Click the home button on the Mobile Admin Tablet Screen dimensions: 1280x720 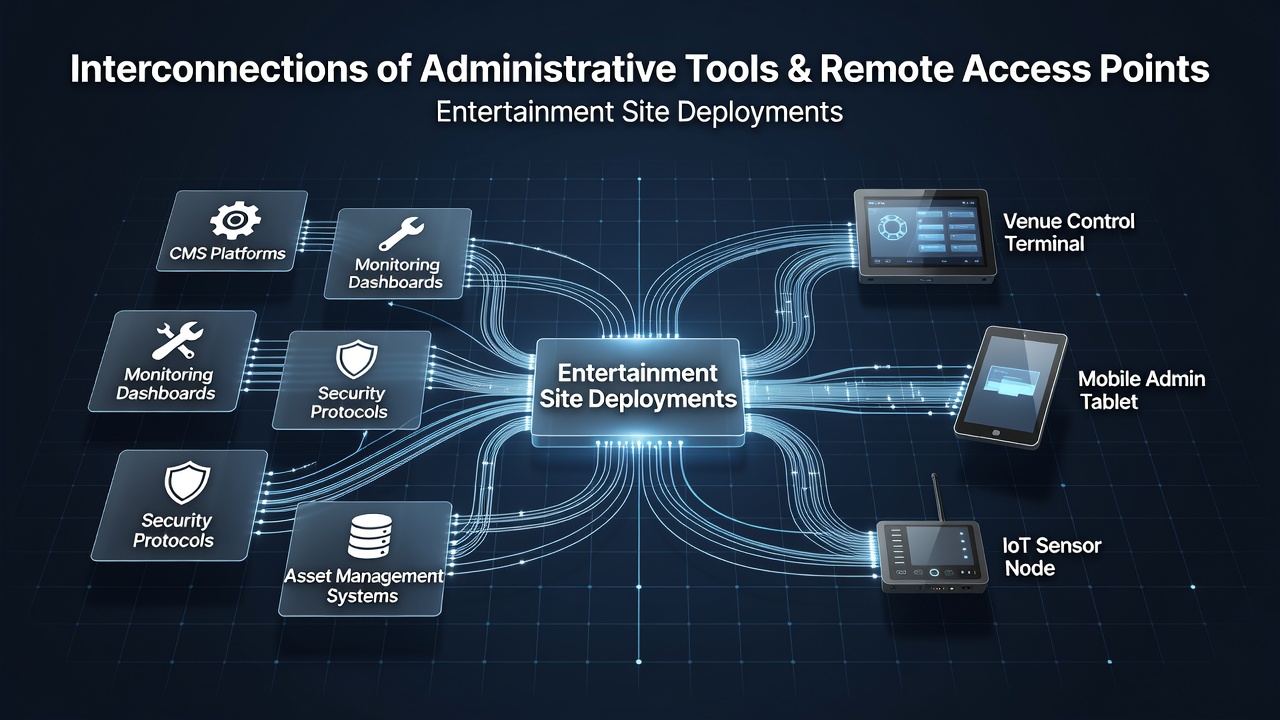tap(995, 430)
